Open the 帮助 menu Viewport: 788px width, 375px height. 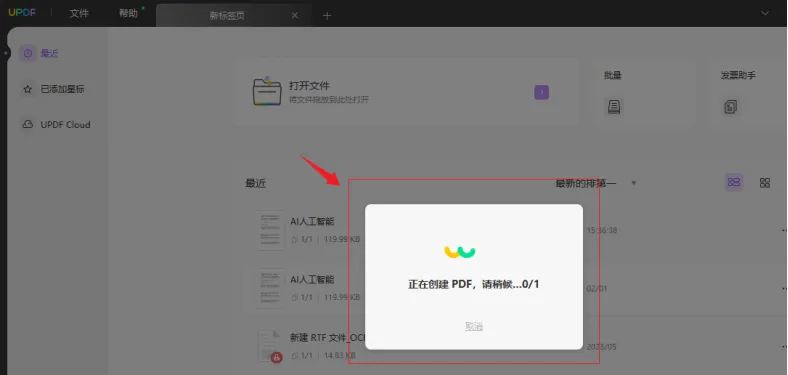click(x=128, y=14)
